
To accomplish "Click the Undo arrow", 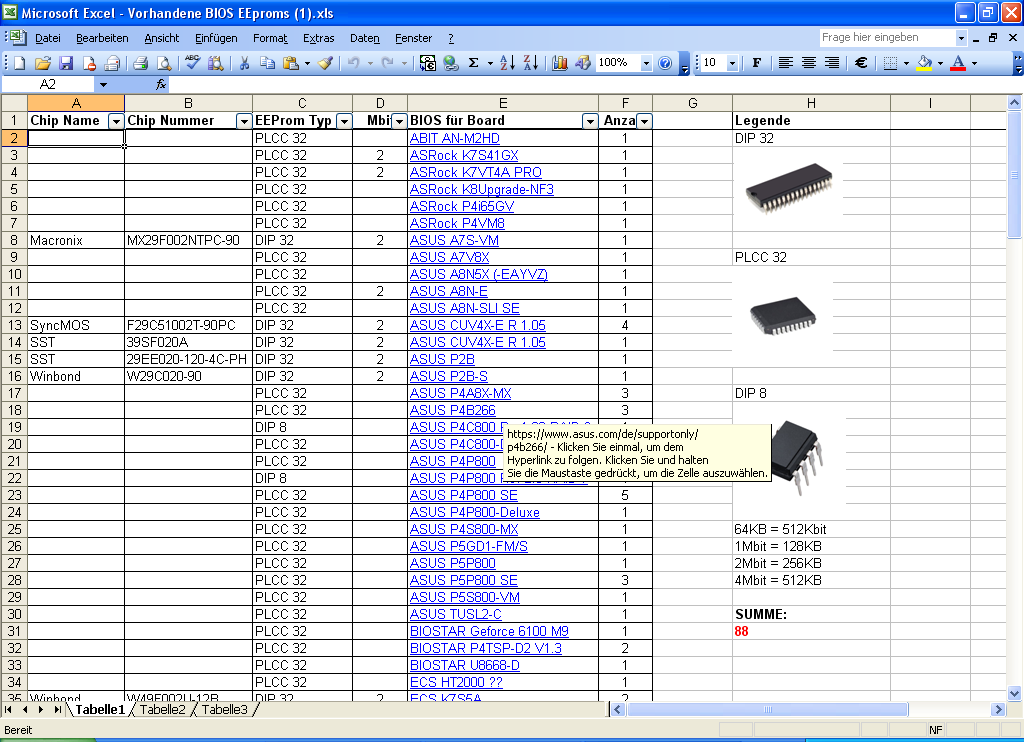I will point(353,63).
